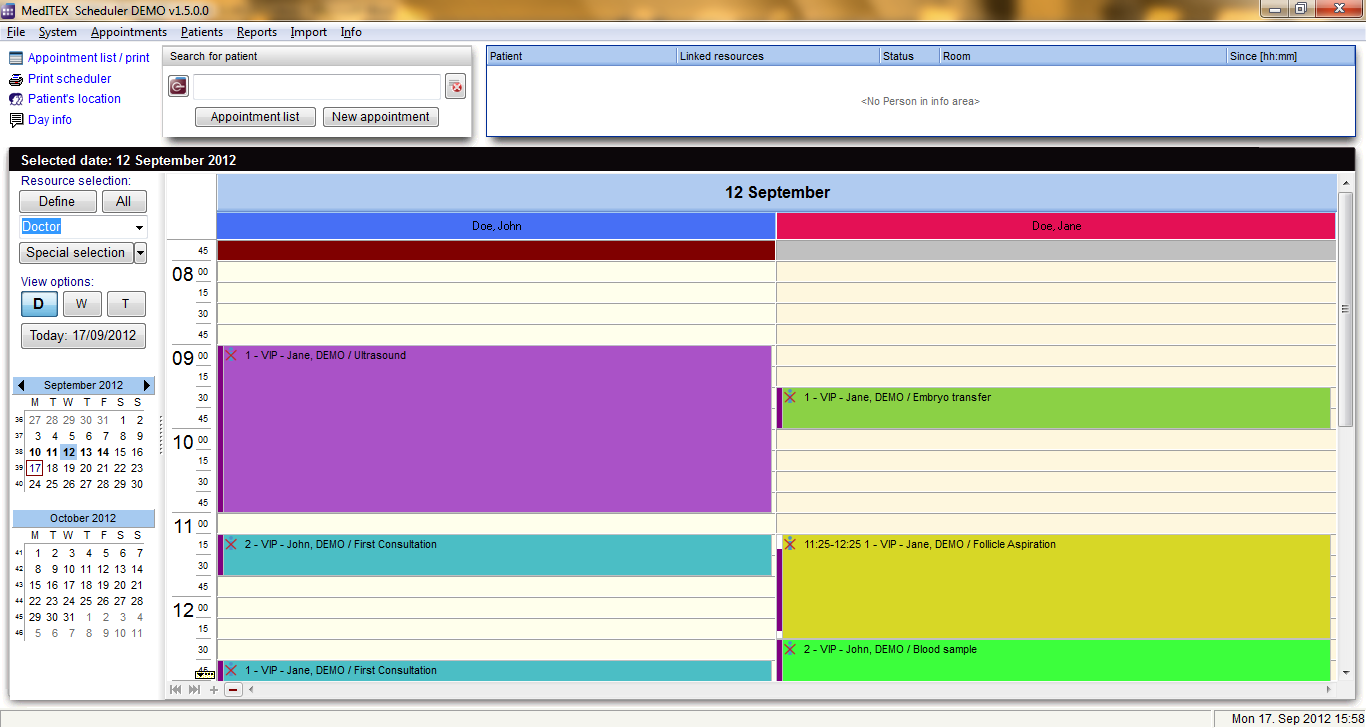Click the Define resource button
The image size is (1366, 728).
[x=57, y=202]
